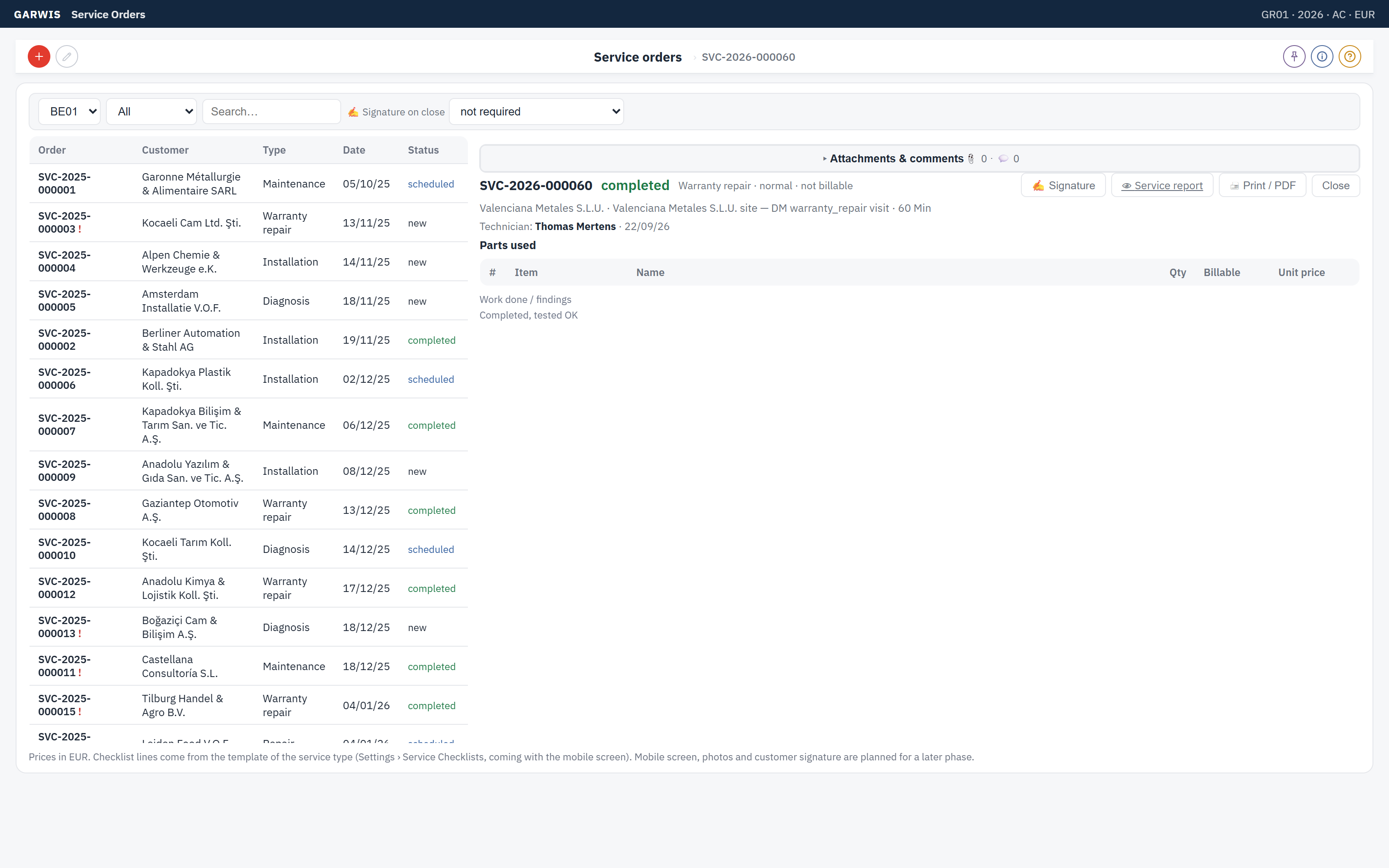Viewport: 1389px width, 868px height.
Task: Open the All status filter dropdown
Action: (x=151, y=112)
